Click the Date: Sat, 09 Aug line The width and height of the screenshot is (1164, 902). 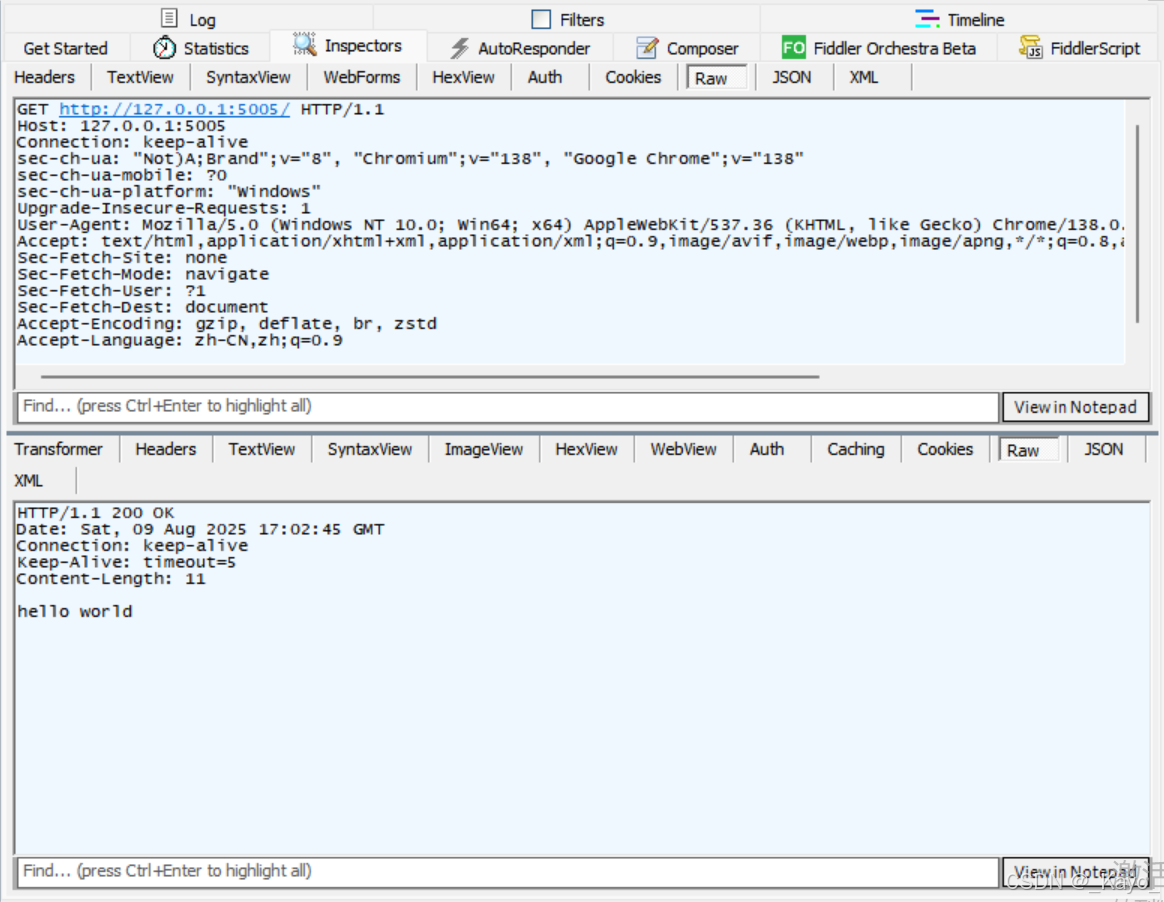200,529
